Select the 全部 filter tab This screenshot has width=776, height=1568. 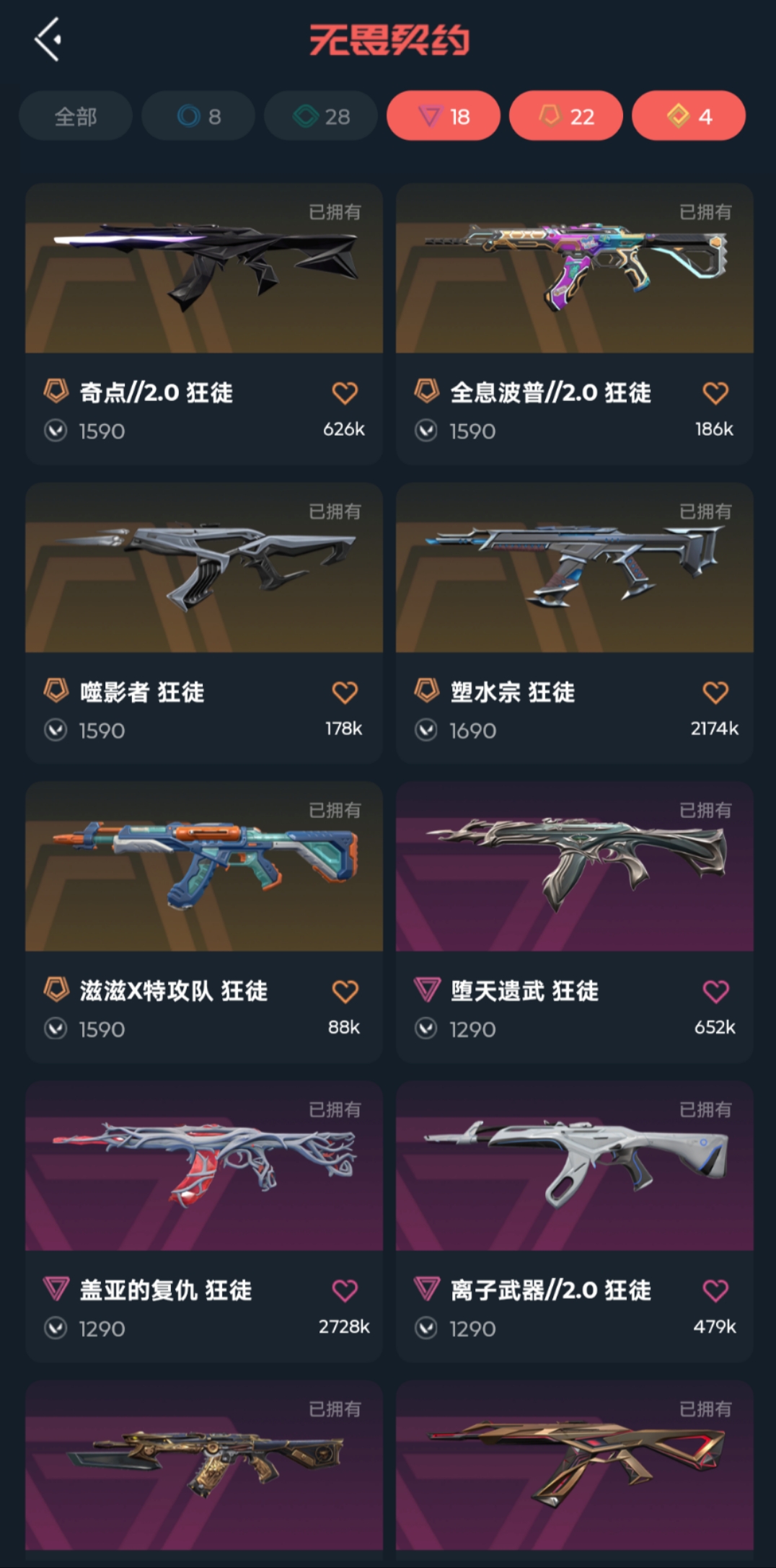tap(76, 116)
